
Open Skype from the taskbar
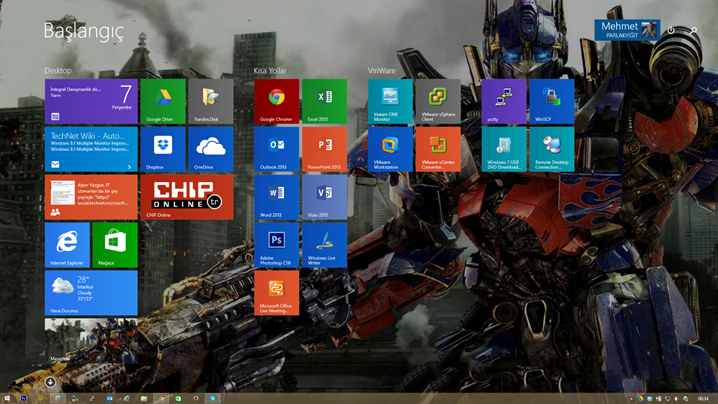pos(212,399)
